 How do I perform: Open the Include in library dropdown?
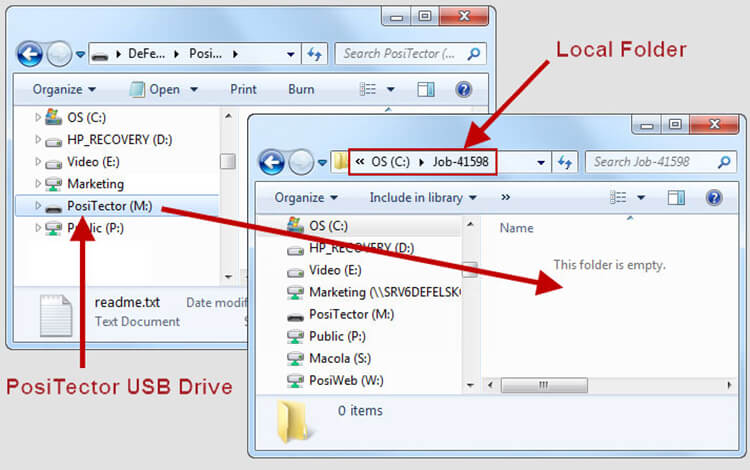(422, 198)
